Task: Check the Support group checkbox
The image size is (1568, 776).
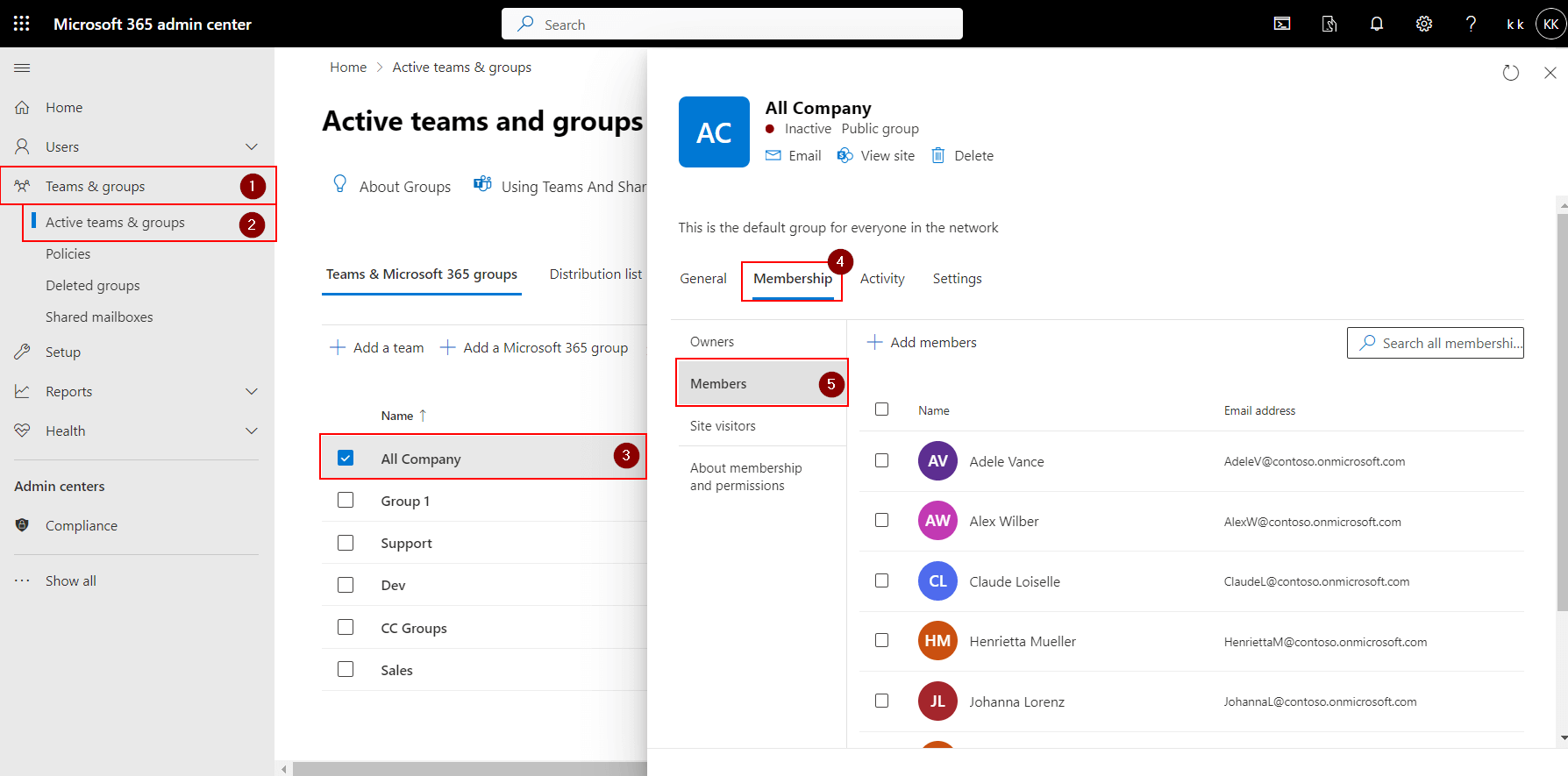Action: [x=346, y=543]
